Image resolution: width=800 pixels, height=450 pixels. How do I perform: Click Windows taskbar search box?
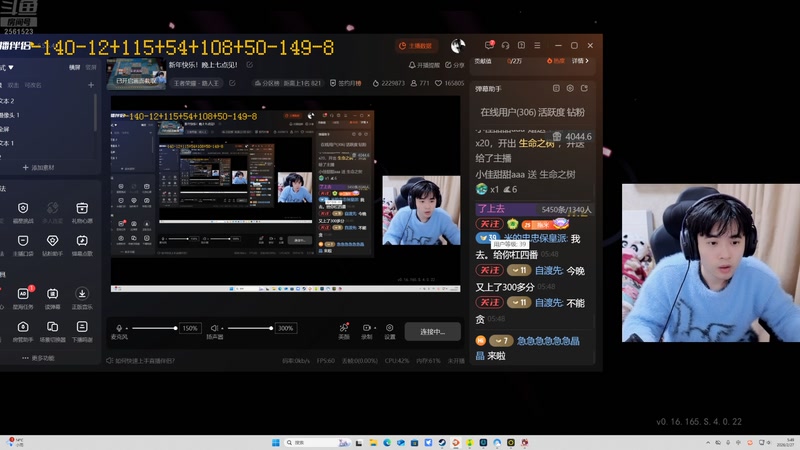[317, 442]
